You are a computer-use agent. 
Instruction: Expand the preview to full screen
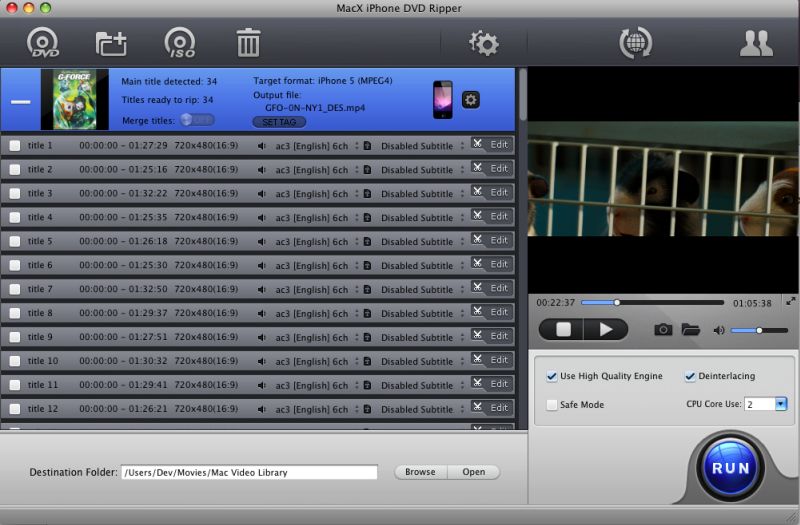point(790,301)
